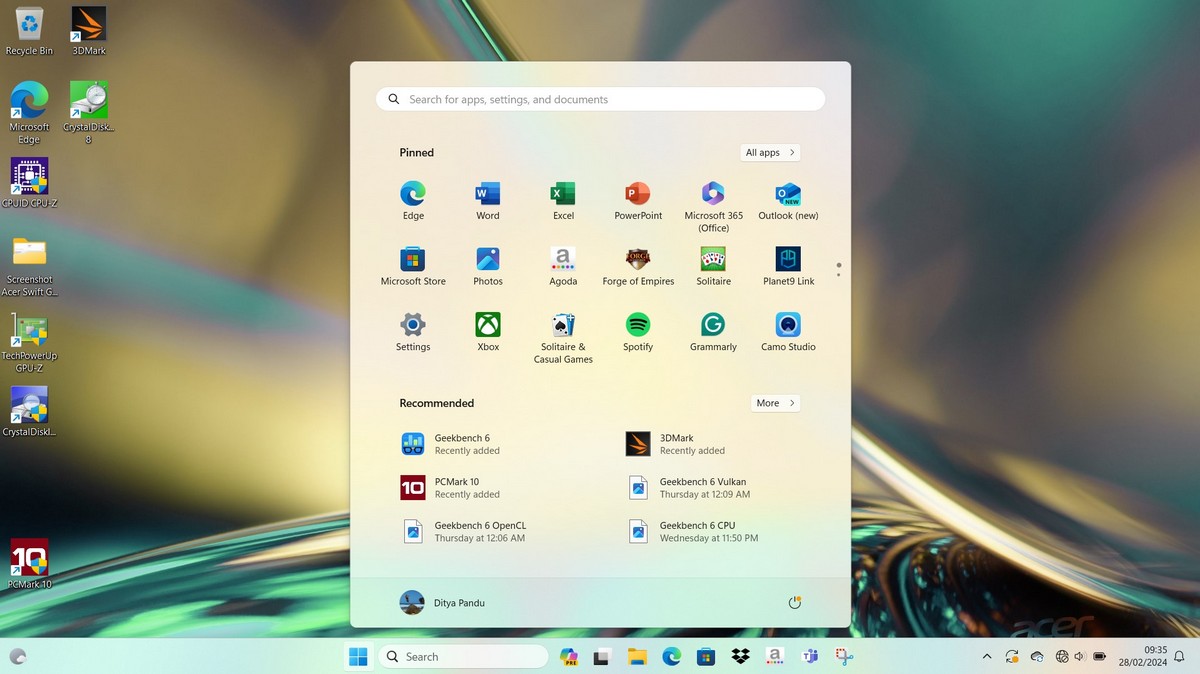
Task: Launch Spotify from the Start menu
Action: (638, 333)
